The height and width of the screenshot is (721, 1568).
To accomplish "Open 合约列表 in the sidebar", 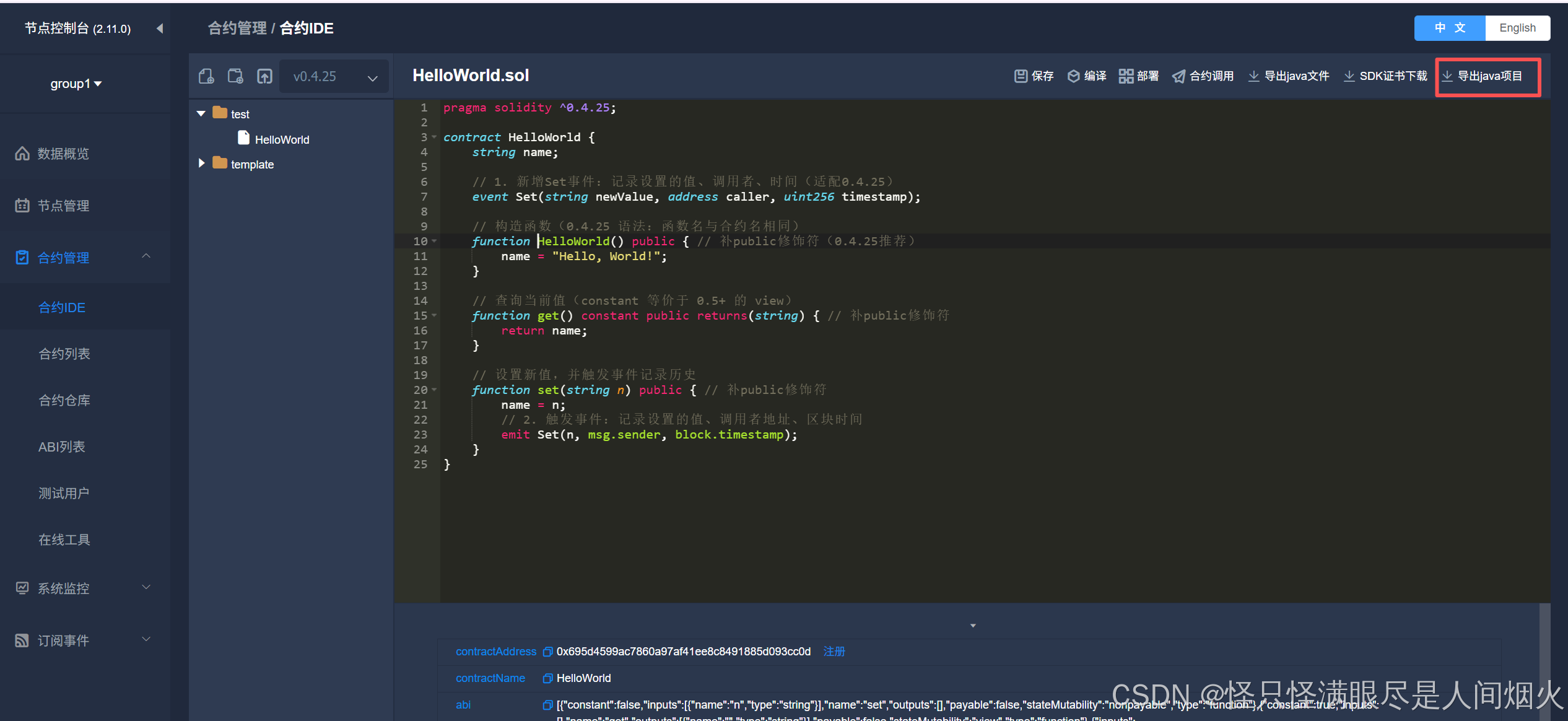I will 64,354.
